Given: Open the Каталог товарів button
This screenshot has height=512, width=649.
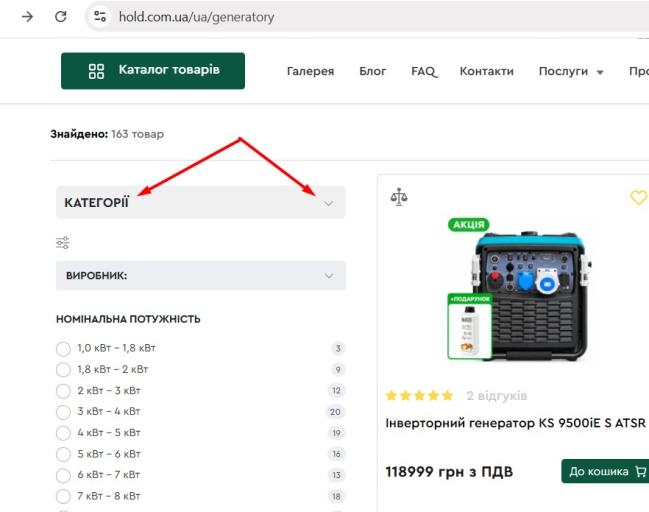Looking at the screenshot, I should click(x=153, y=71).
